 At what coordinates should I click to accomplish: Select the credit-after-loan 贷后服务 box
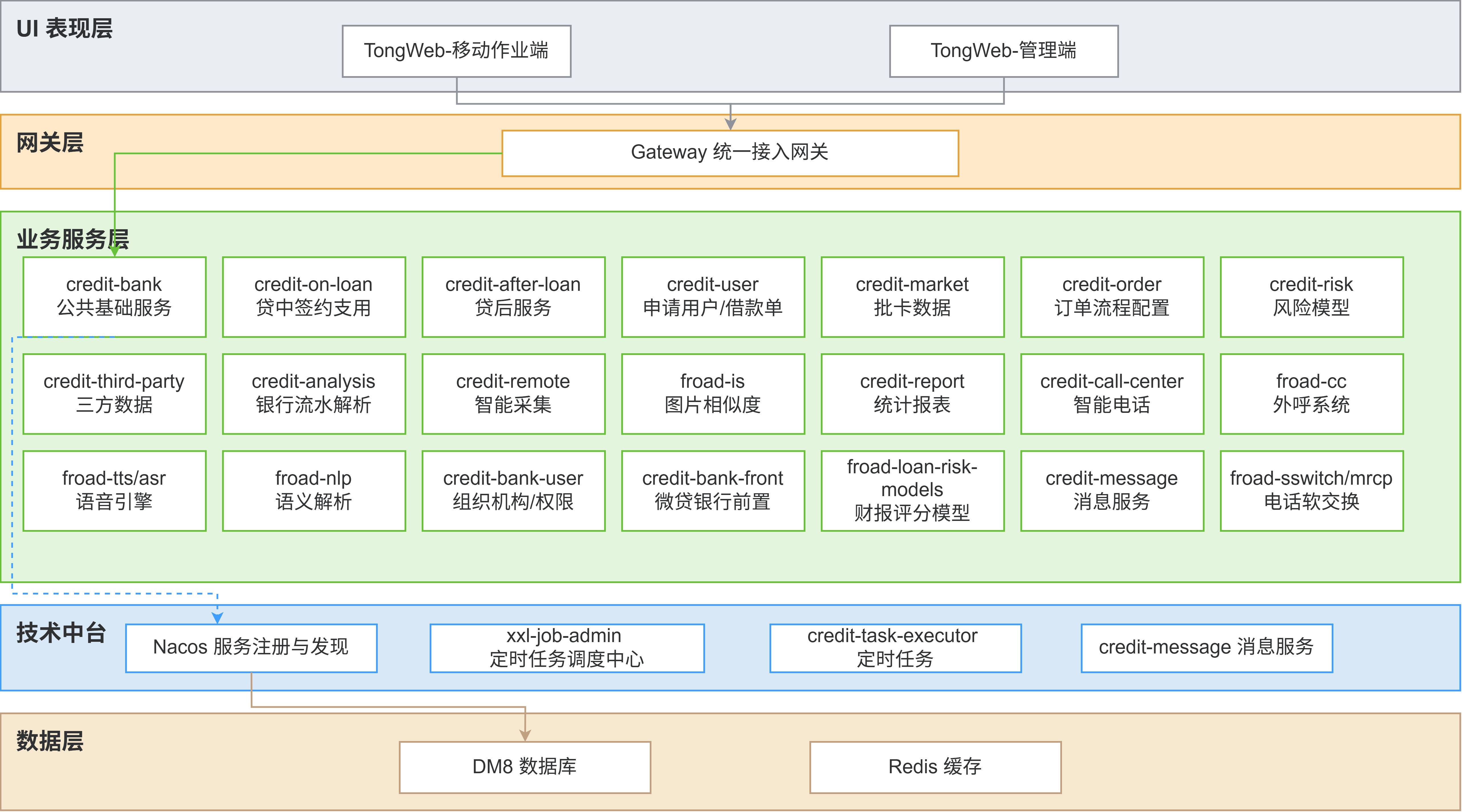tap(513, 297)
